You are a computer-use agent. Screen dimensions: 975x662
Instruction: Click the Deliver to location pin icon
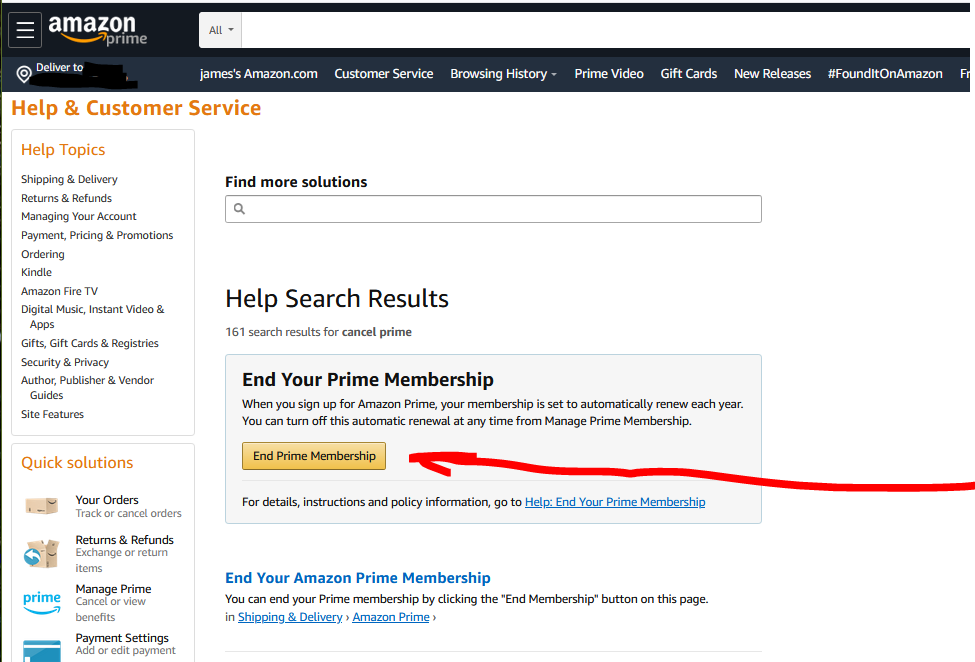(24, 74)
